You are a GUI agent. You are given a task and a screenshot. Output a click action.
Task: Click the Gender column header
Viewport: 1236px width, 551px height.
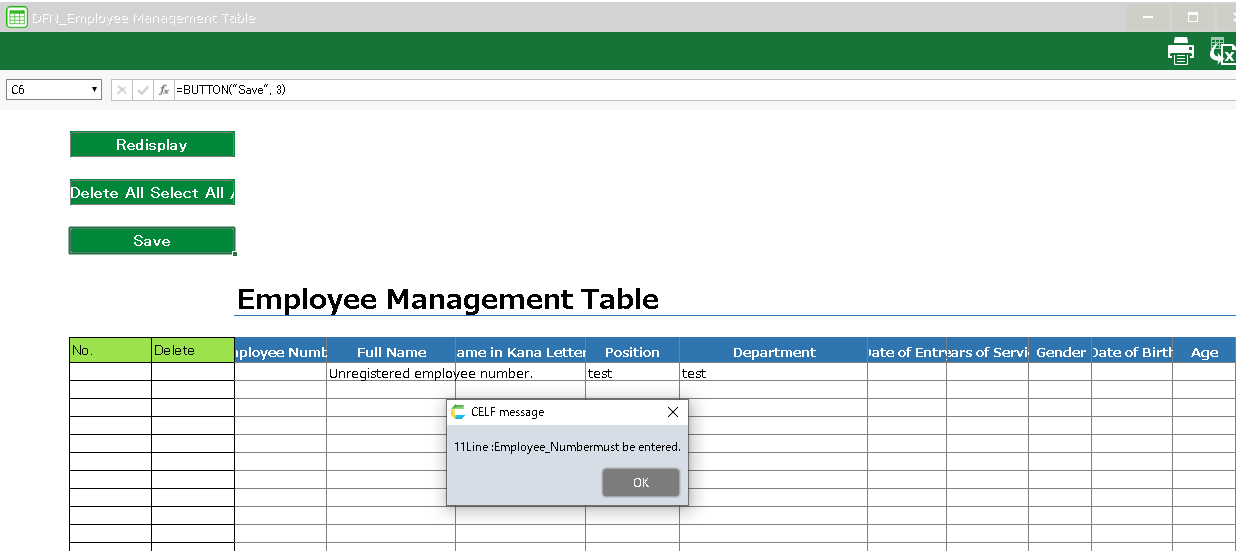tap(1060, 352)
